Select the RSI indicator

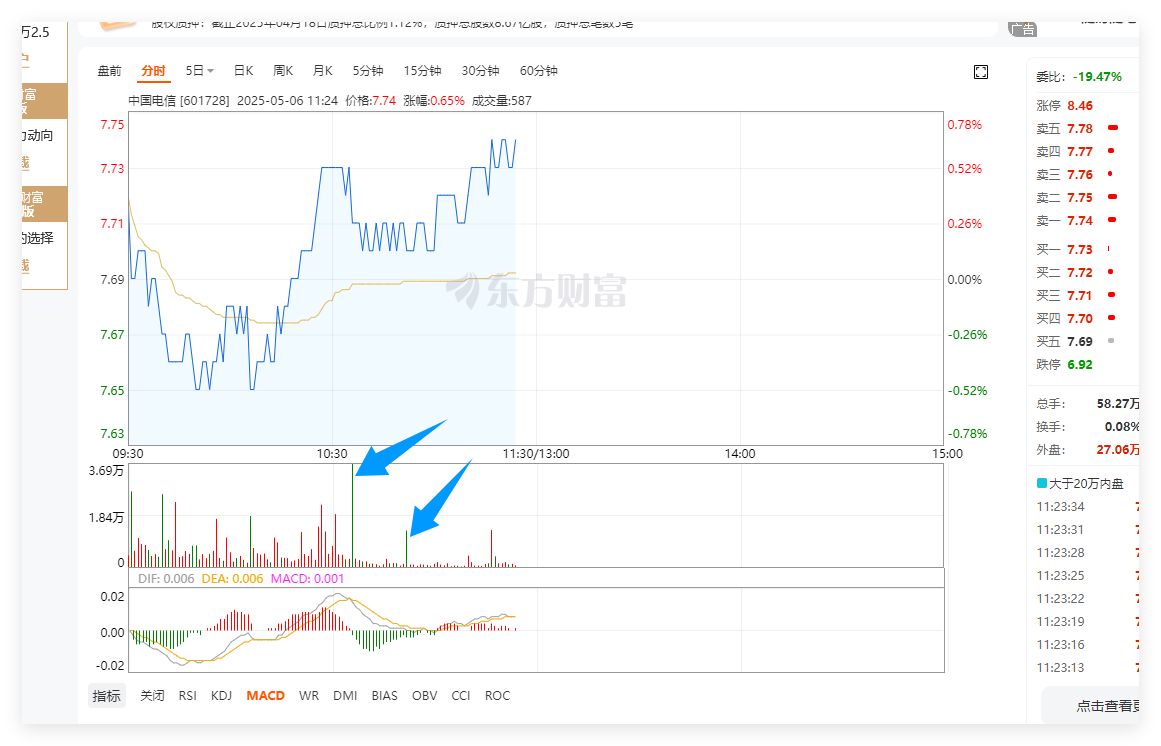tap(187, 696)
